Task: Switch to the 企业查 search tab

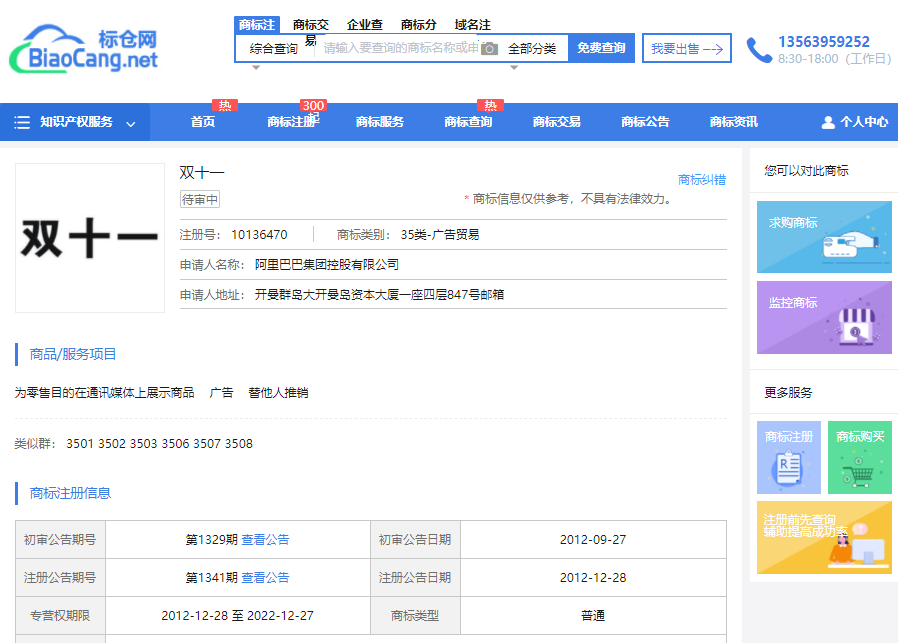Action: point(364,25)
